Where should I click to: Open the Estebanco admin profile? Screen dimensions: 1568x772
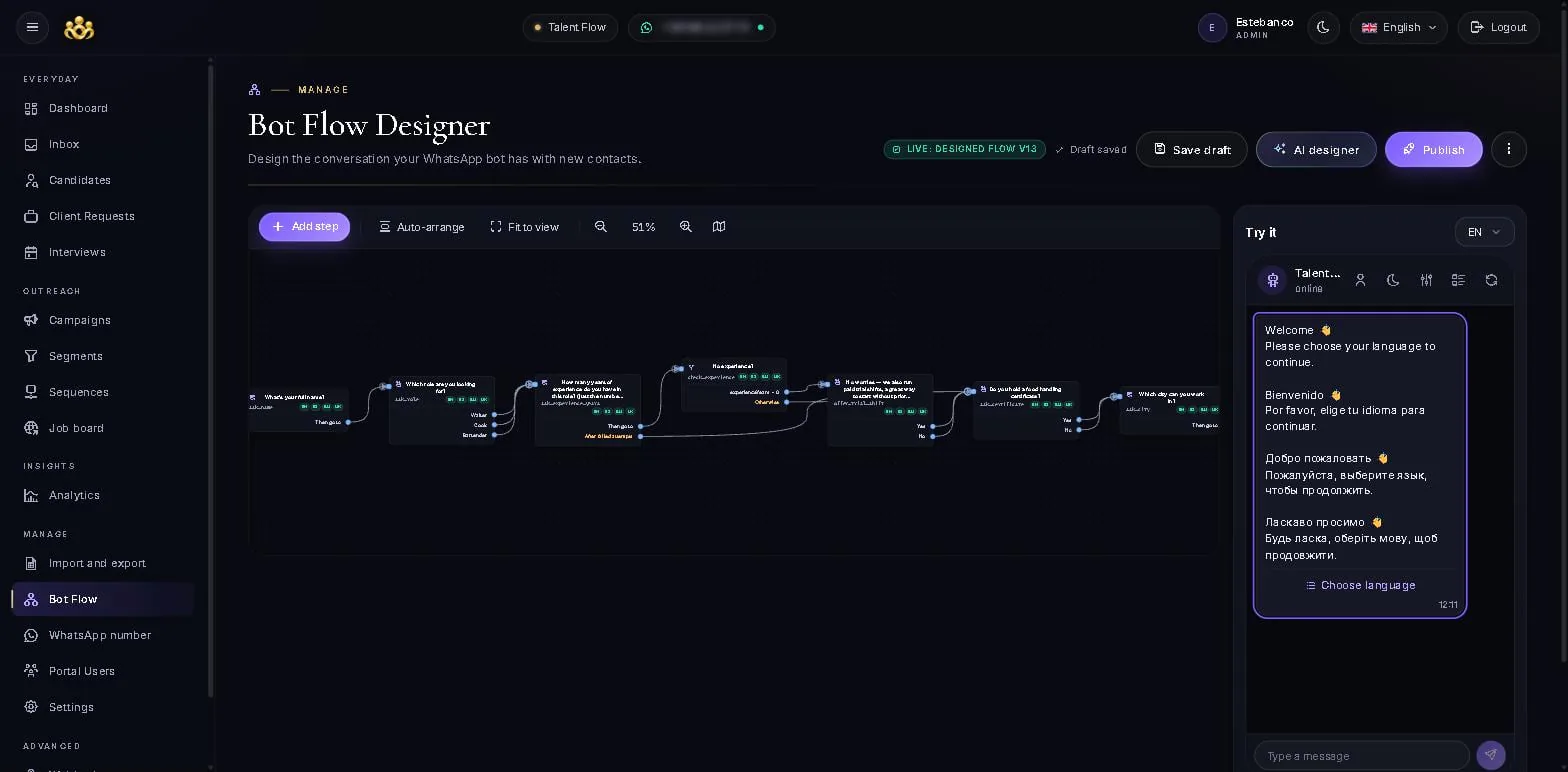point(1246,27)
